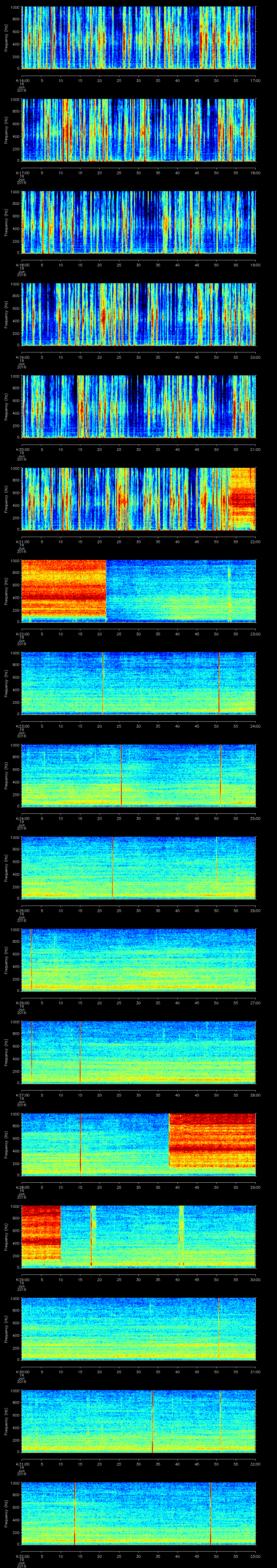Select the "27:00" end time label
This screenshot has height=1568, width=277.
point(255,1003)
